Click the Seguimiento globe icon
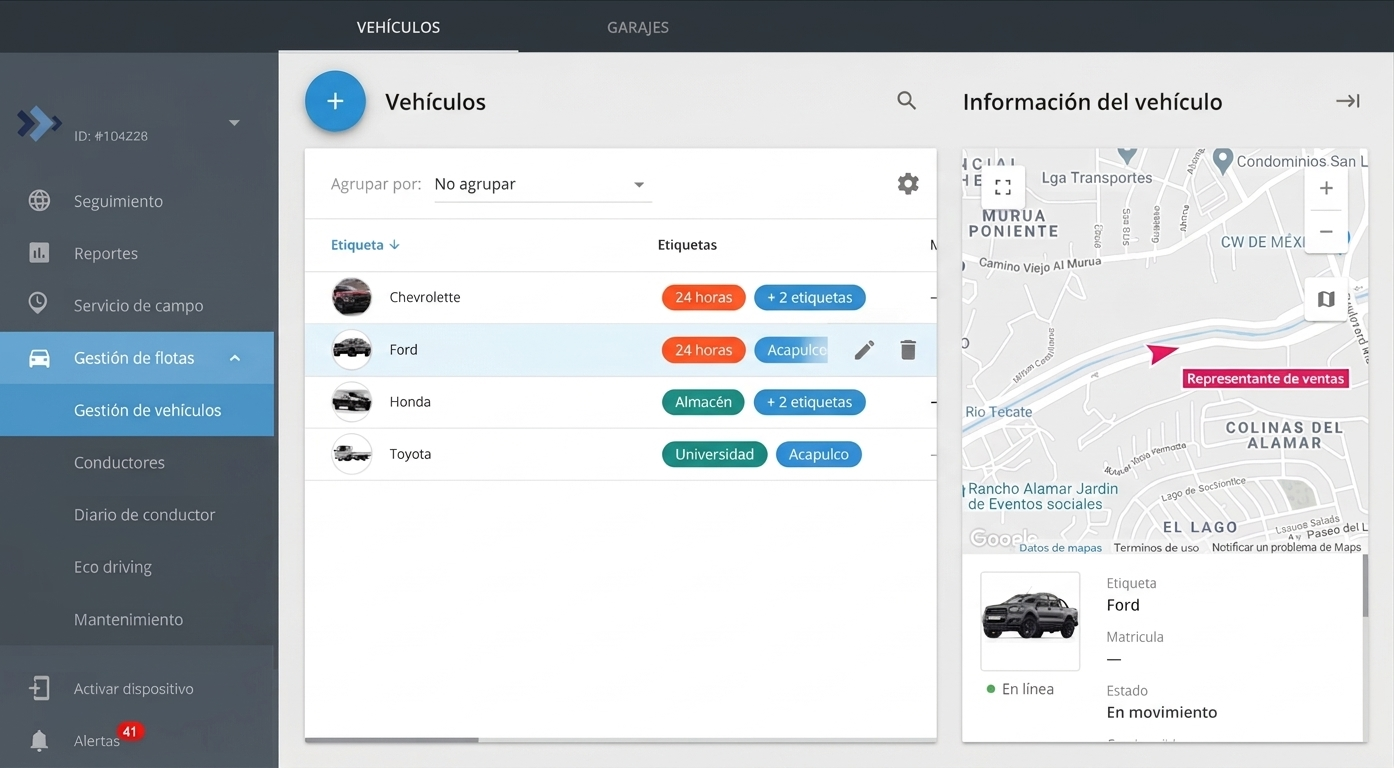 click(x=39, y=201)
